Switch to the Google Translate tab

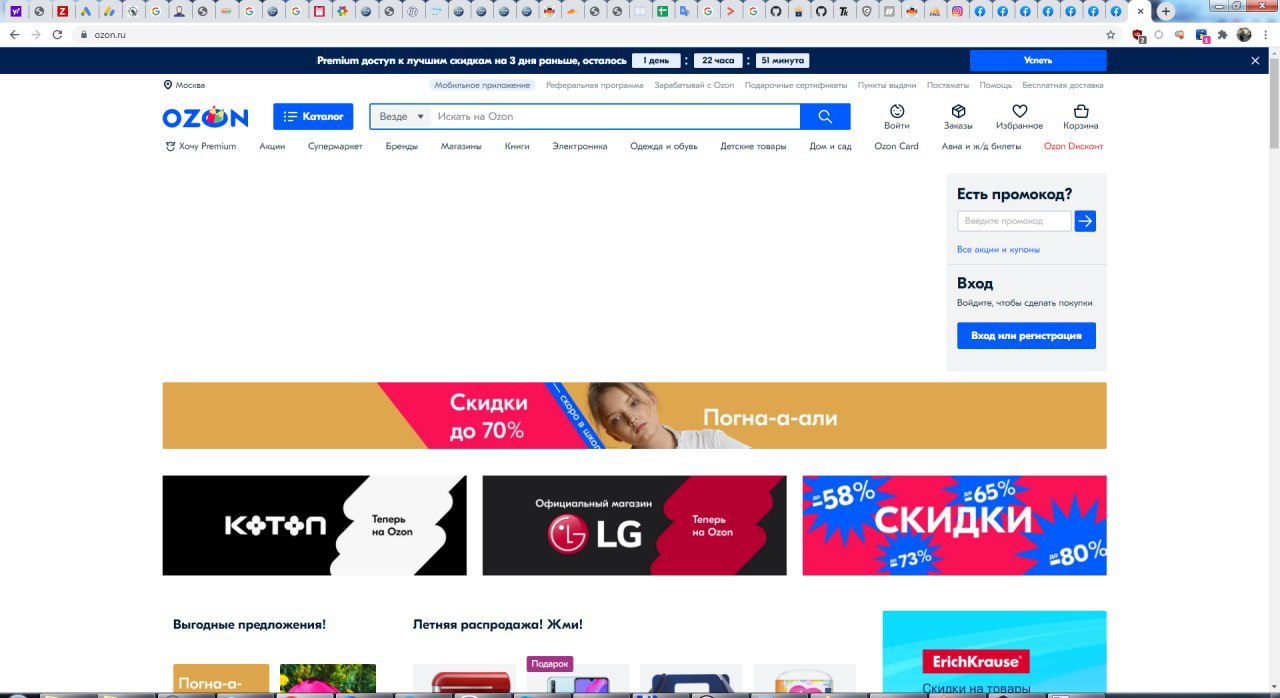tap(684, 12)
